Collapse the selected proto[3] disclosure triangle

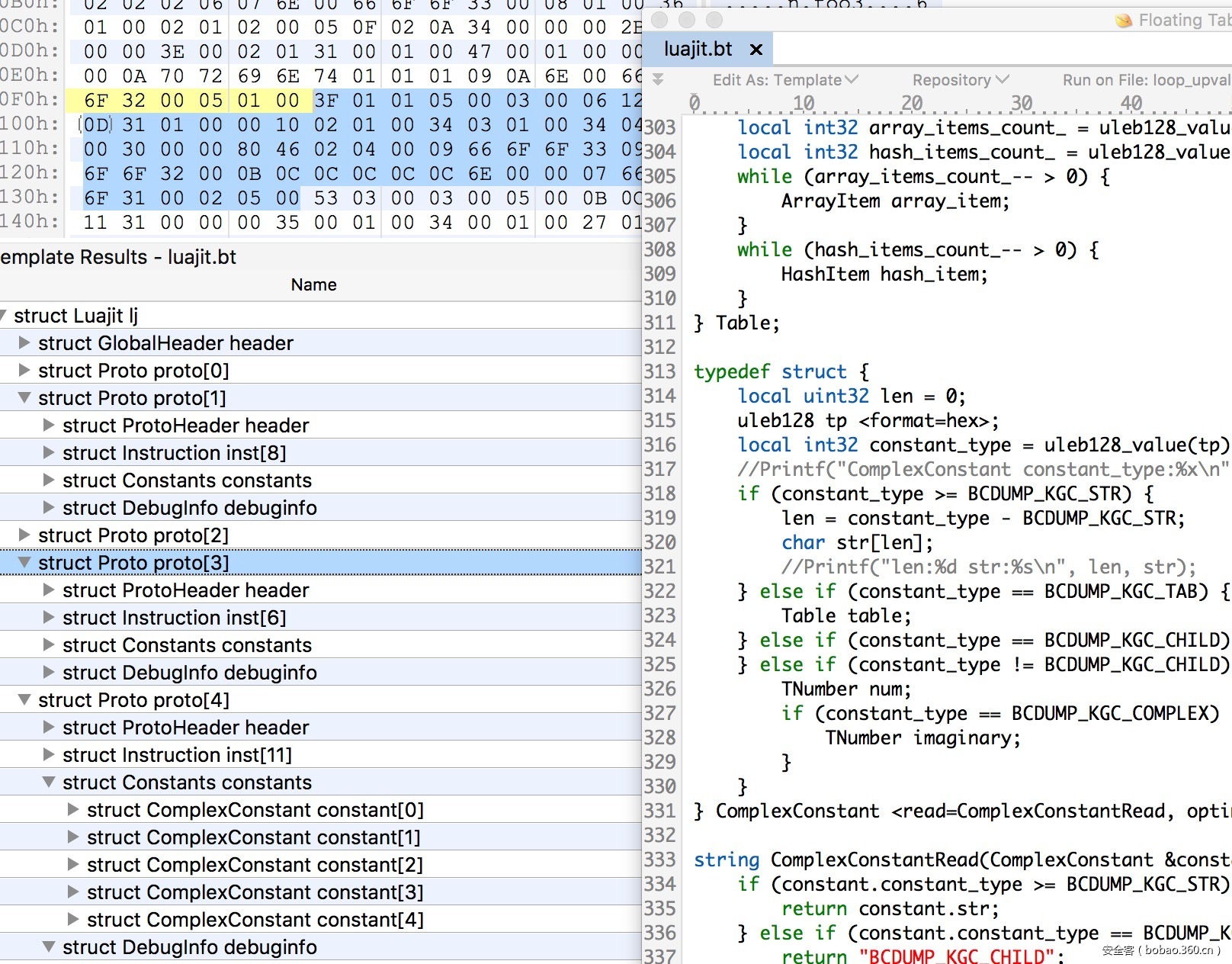point(24,563)
